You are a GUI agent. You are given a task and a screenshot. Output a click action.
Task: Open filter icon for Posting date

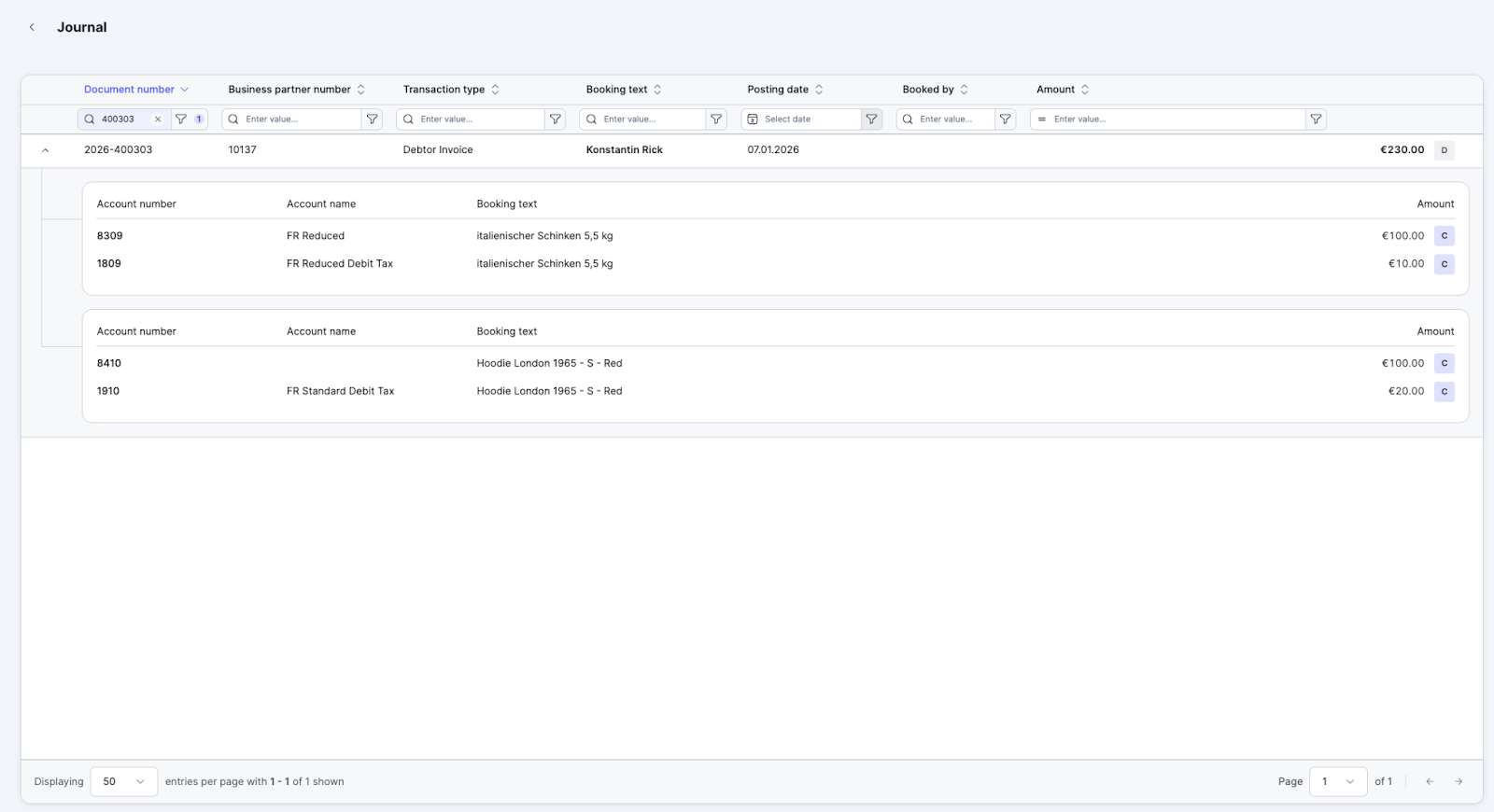[x=871, y=119]
